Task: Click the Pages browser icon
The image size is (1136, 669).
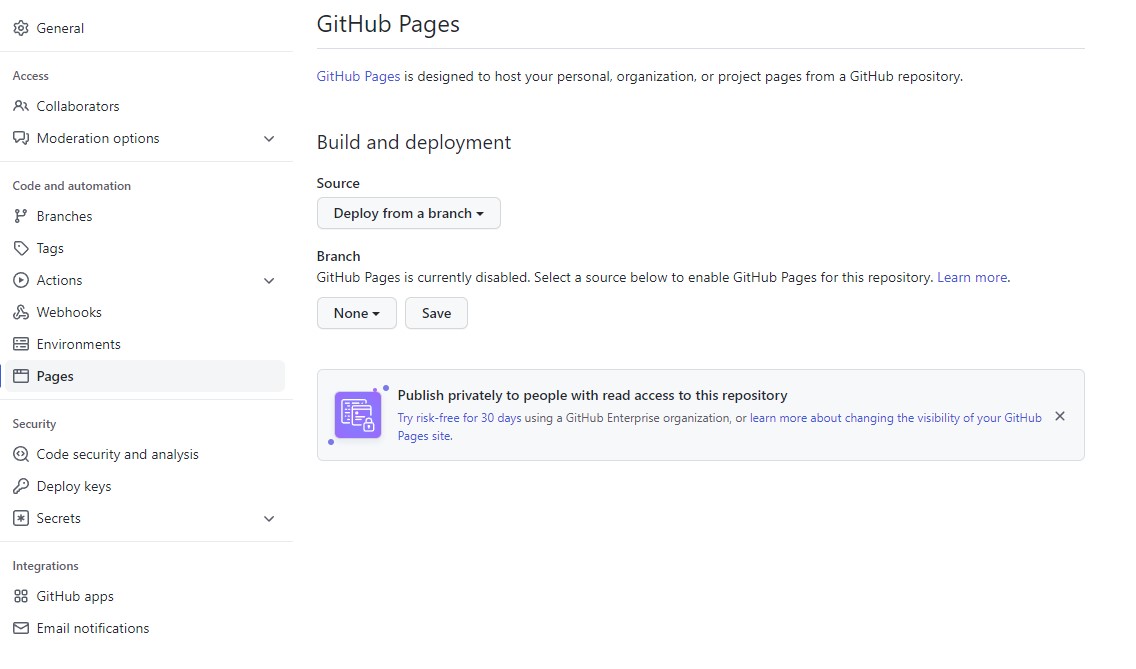Action: point(21,376)
